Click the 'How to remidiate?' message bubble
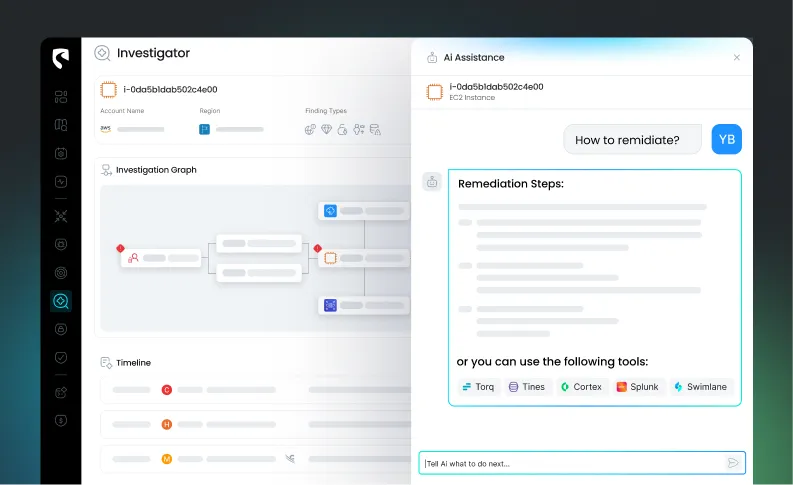The image size is (793, 485). tap(632, 140)
